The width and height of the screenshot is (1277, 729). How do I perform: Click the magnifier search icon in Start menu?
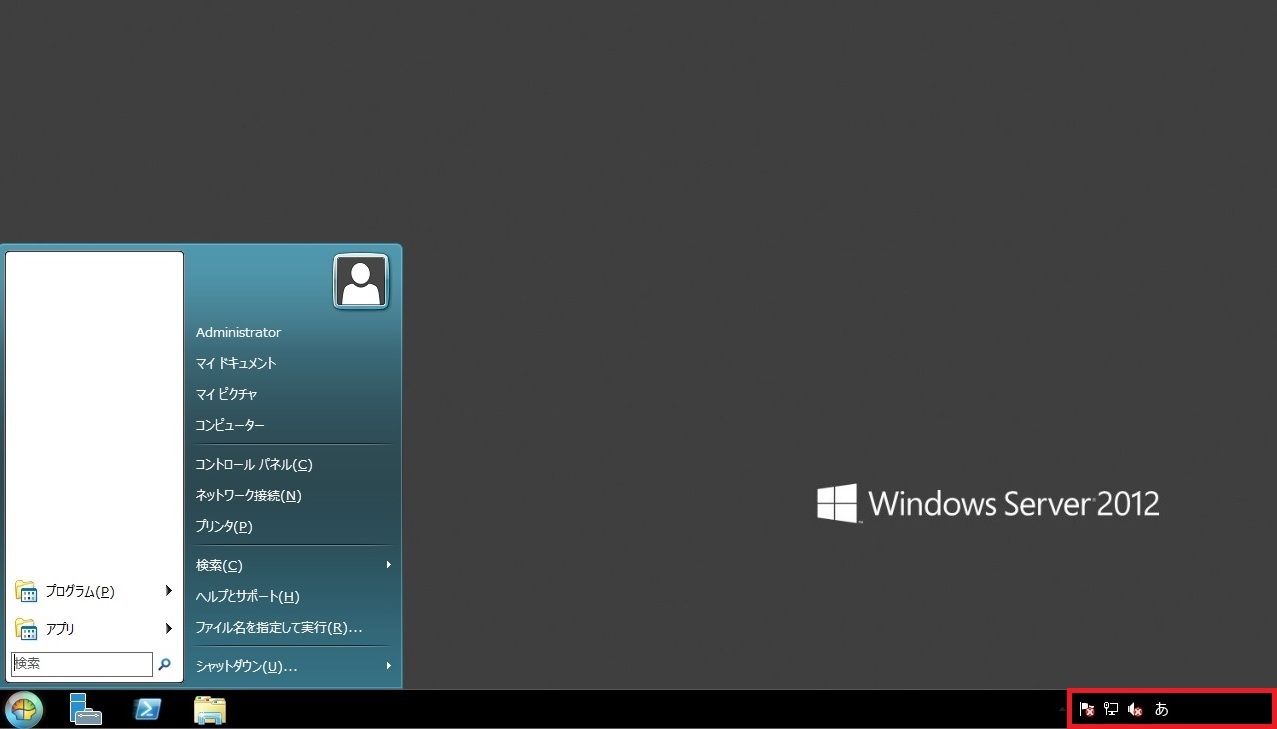pyautogui.click(x=165, y=664)
